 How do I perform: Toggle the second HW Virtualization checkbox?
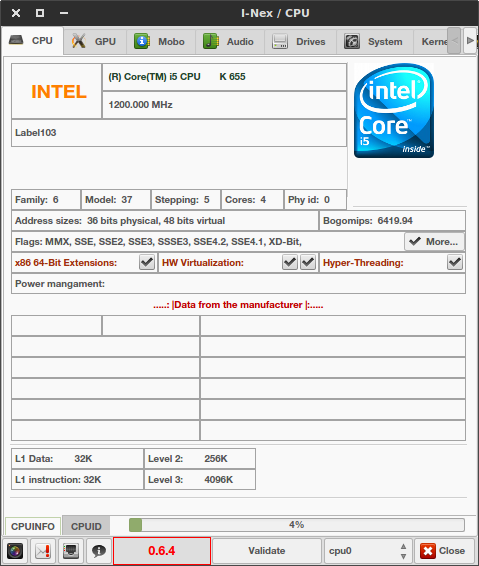[308, 262]
